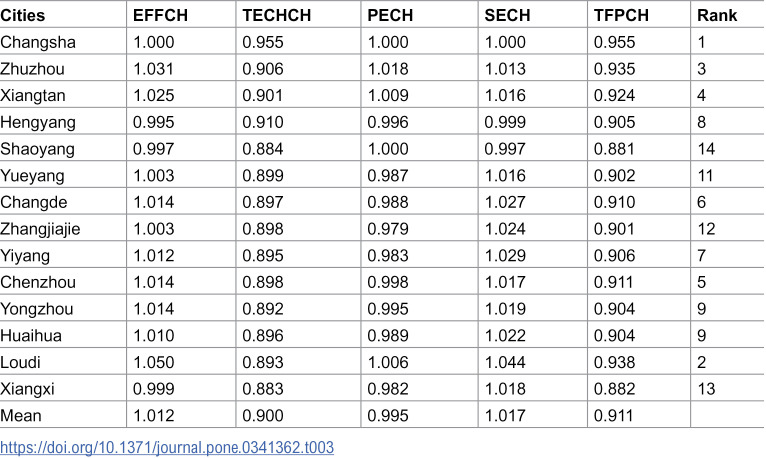Click Xiangxi's TECHCH value 0.883
The width and height of the screenshot is (766, 458).
coord(263,389)
